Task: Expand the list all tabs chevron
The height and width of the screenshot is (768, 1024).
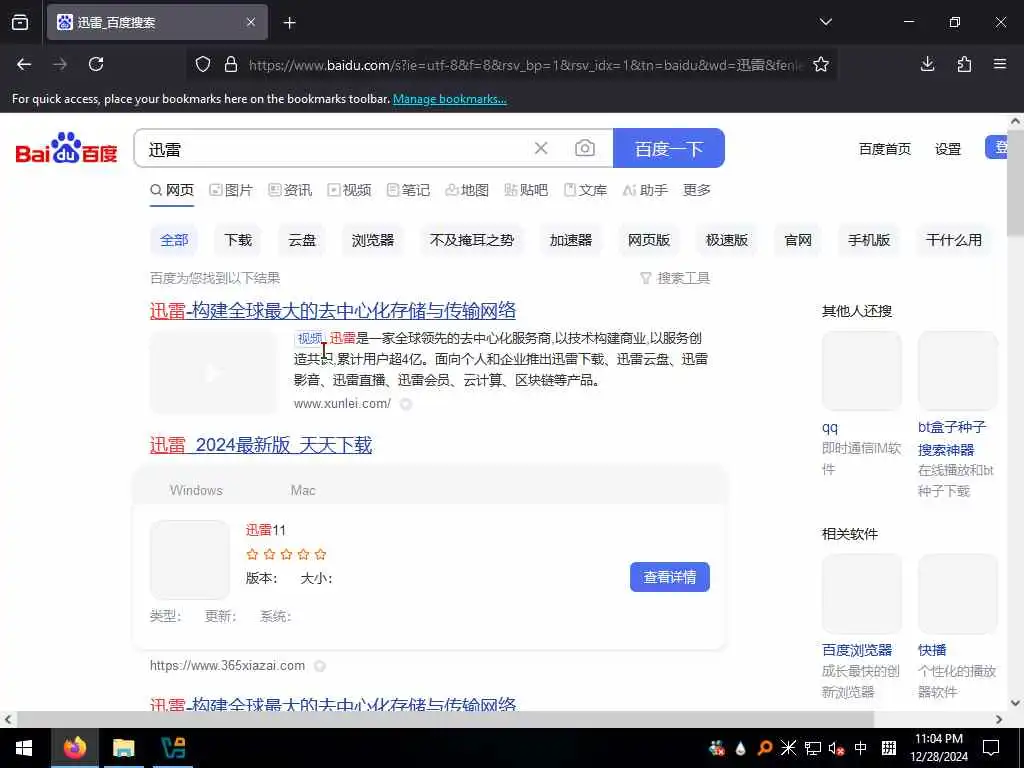Action: [825, 22]
